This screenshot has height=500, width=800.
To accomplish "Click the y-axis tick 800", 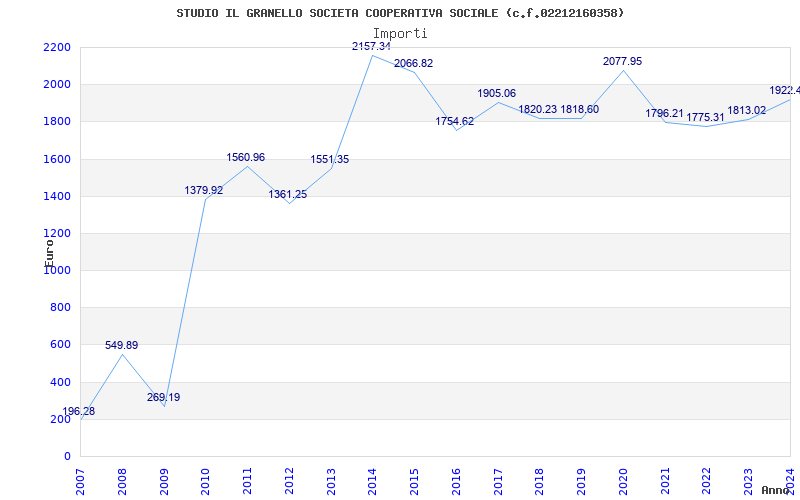I will pyautogui.click(x=61, y=308).
